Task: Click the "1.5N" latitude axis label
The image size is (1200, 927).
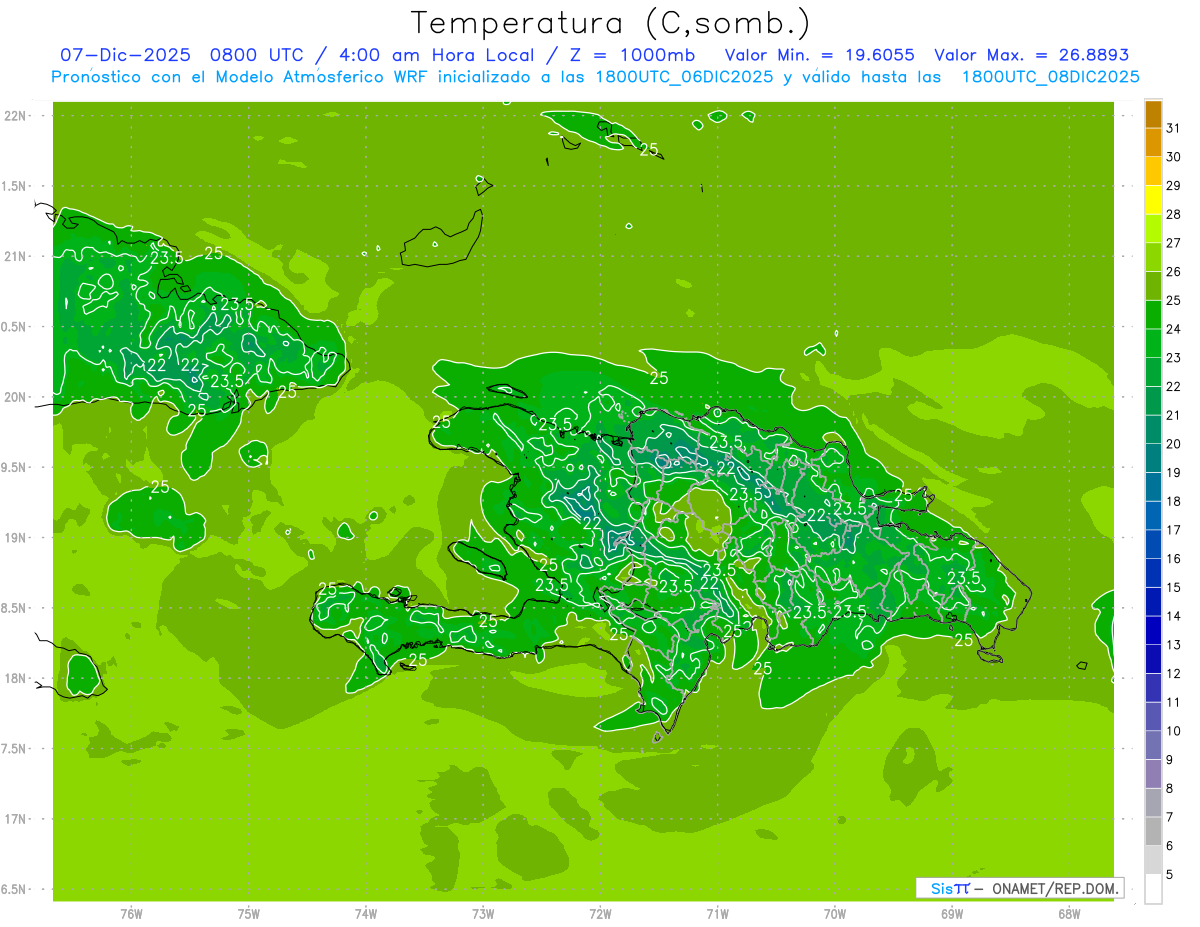Action: click(15, 186)
